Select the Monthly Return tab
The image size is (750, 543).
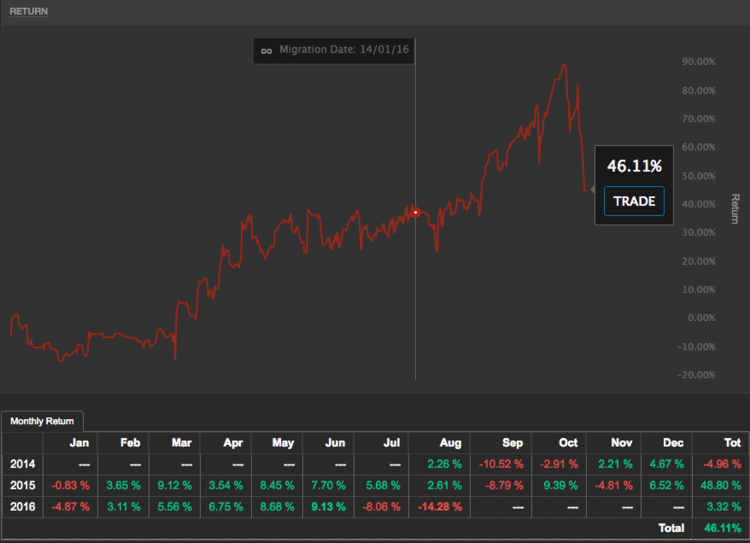coord(44,422)
